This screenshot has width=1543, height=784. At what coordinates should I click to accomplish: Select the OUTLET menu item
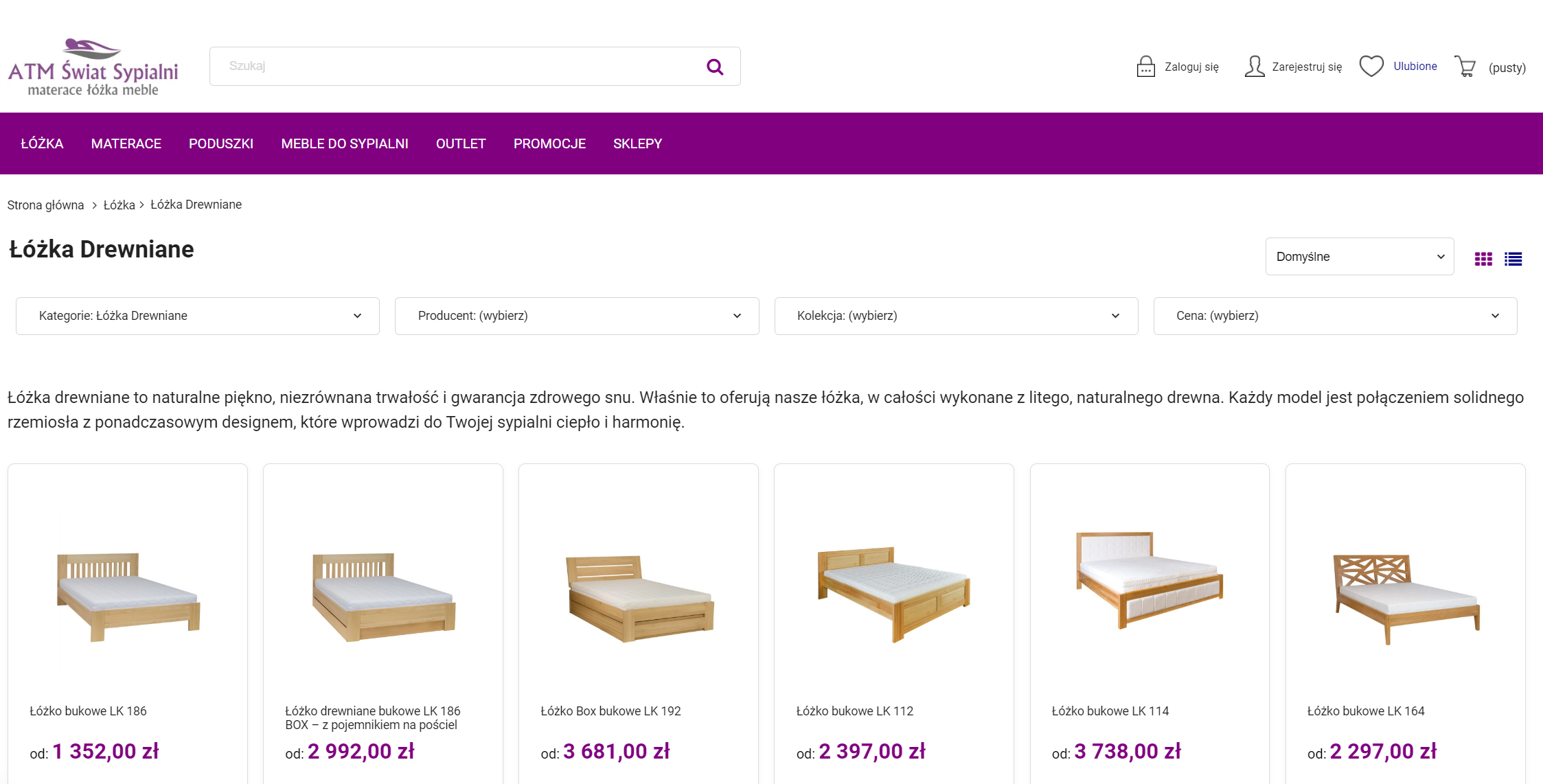tap(461, 143)
